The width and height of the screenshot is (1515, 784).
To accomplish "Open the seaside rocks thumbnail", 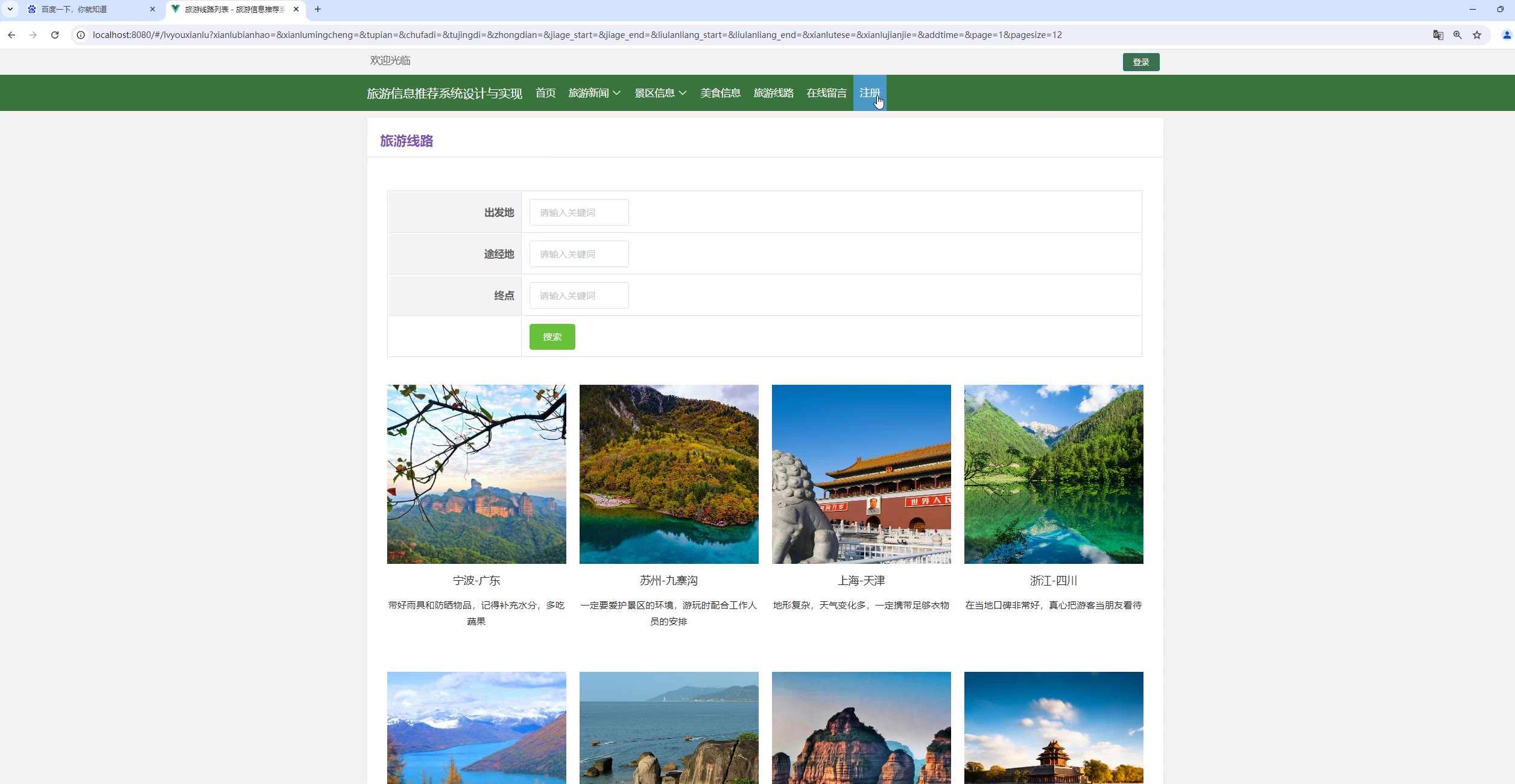I will 669,728.
